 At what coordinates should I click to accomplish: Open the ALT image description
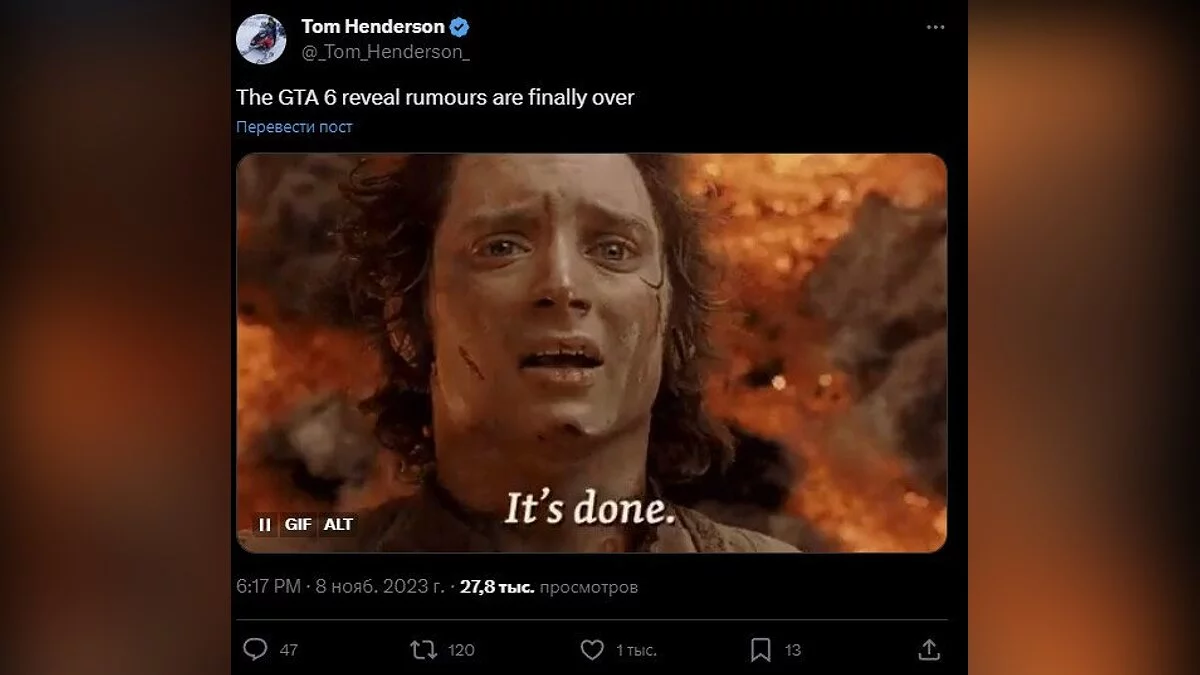pos(338,524)
